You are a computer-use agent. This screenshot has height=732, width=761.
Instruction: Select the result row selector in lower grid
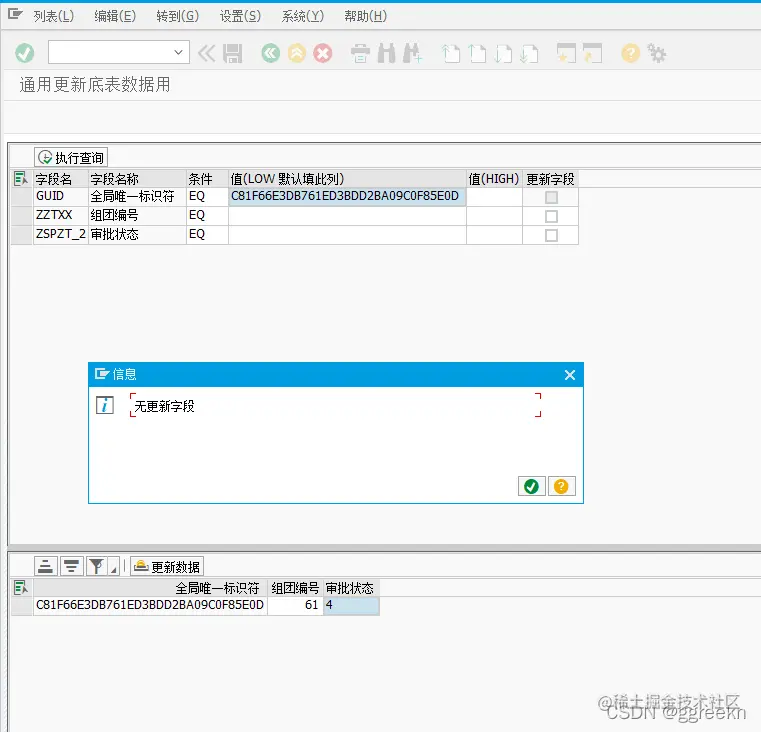22,605
